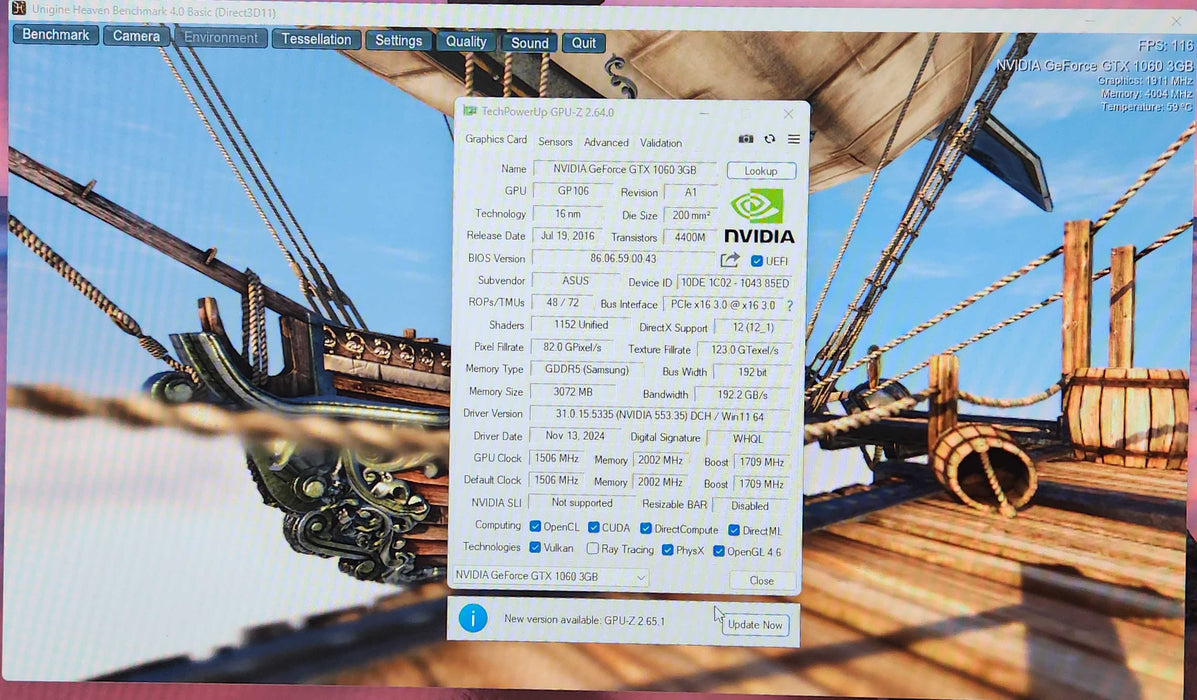Click the GPU value "GP106"
1197x700 pixels.
(573, 191)
